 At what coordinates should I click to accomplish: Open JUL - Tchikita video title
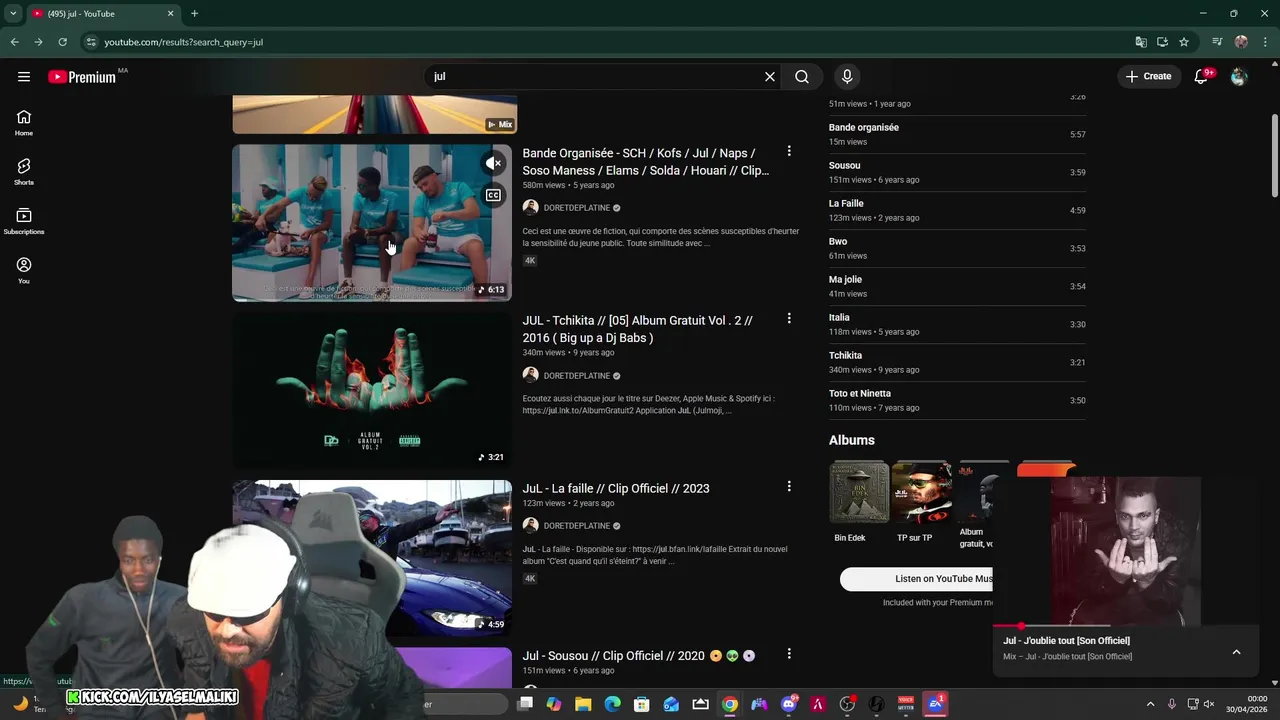coord(637,329)
